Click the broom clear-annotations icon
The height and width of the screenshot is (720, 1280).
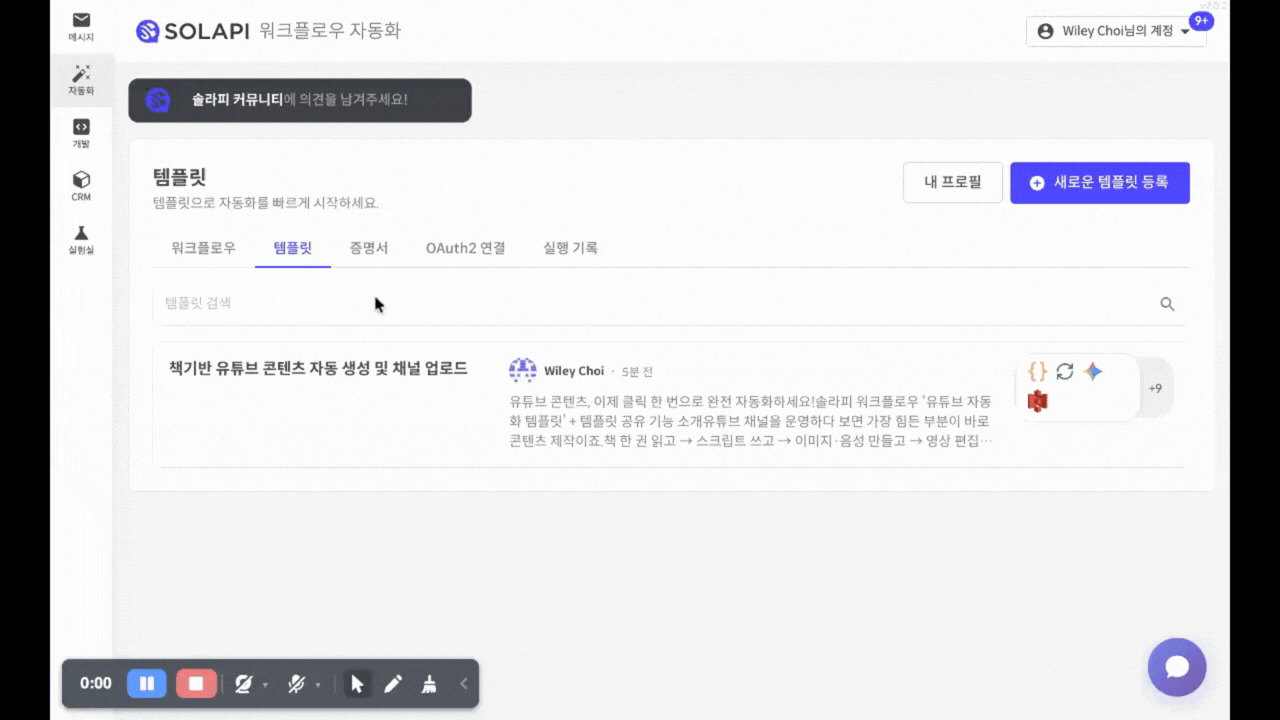pyautogui.click(x=429, y=684)
